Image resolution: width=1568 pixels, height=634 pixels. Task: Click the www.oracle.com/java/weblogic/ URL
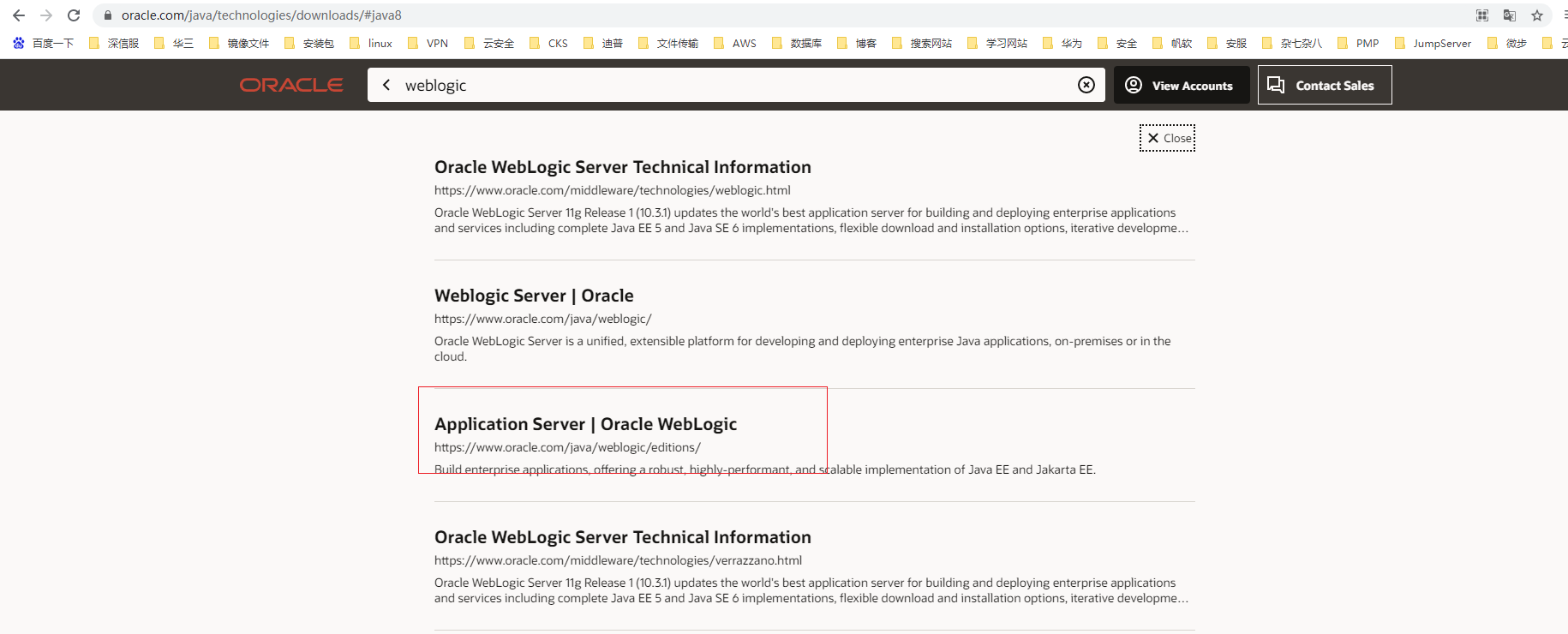(x=543, y=319)
